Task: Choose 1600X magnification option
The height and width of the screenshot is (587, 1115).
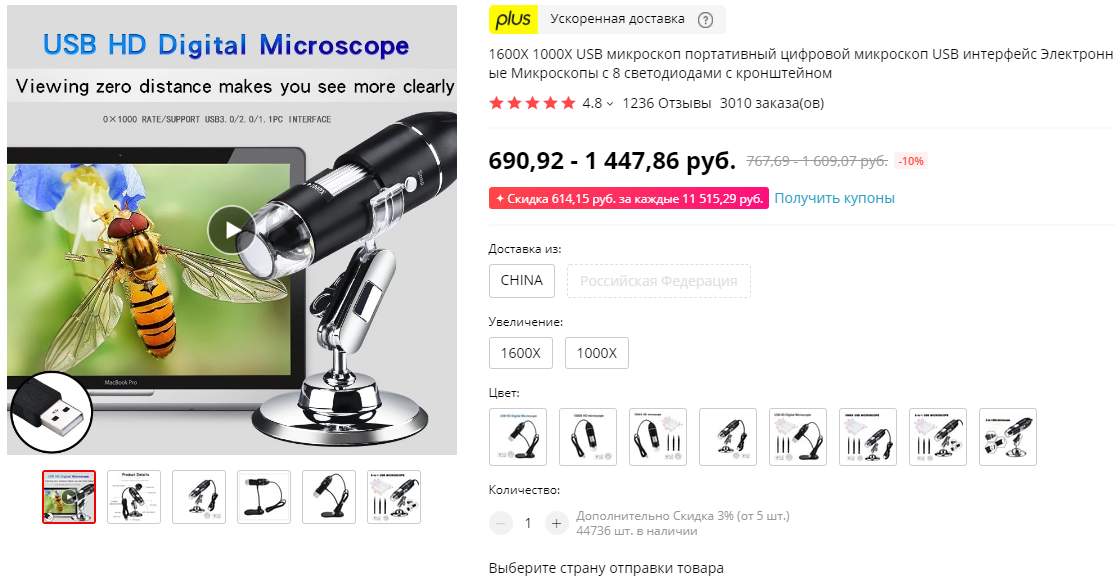Action: 521,353
